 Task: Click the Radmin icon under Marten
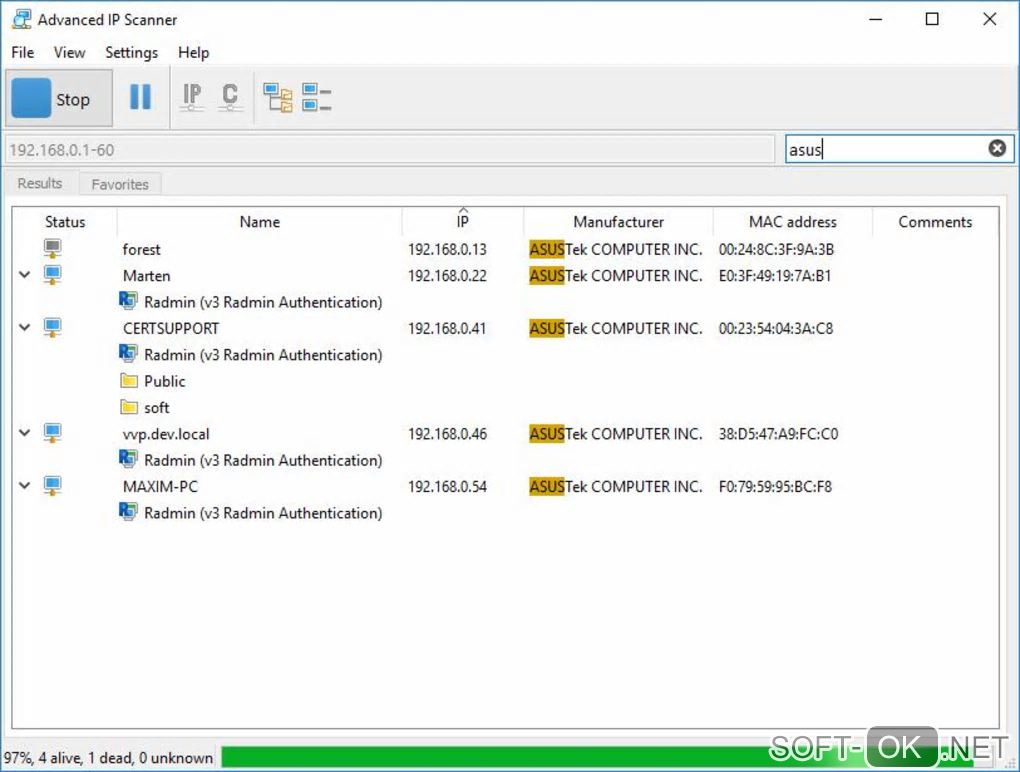point(128,300)
